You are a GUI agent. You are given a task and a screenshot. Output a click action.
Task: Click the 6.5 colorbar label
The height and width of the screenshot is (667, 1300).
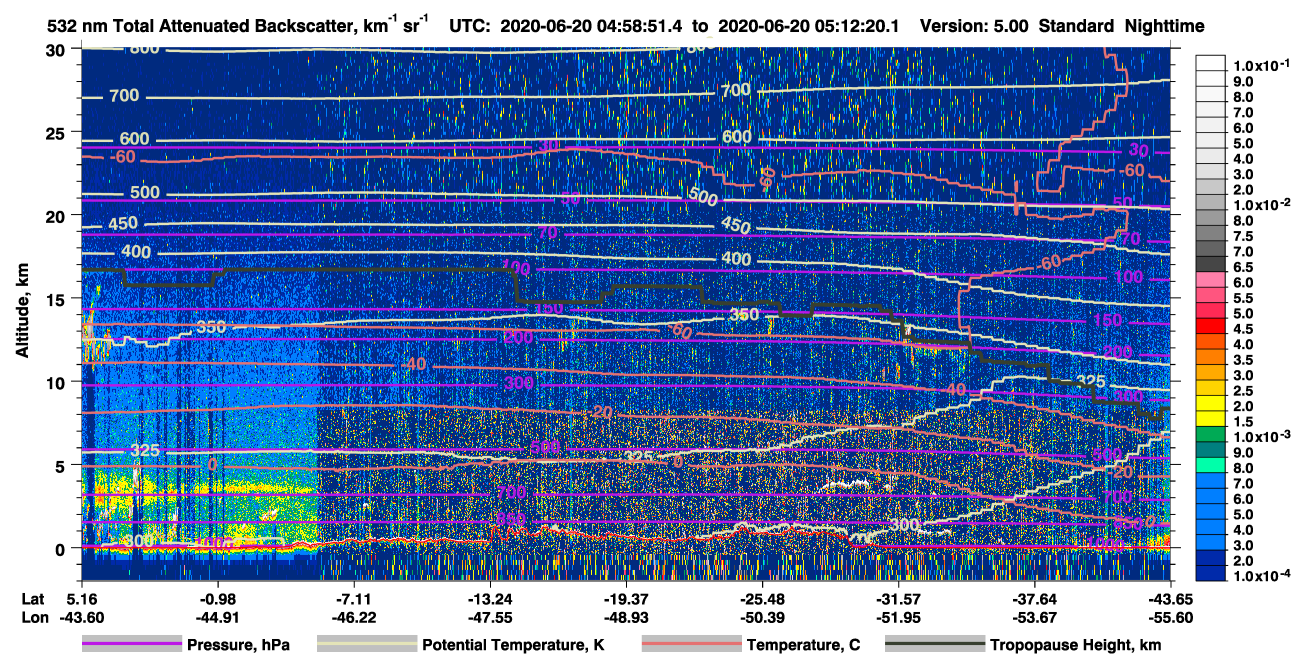coord(1243,267)
